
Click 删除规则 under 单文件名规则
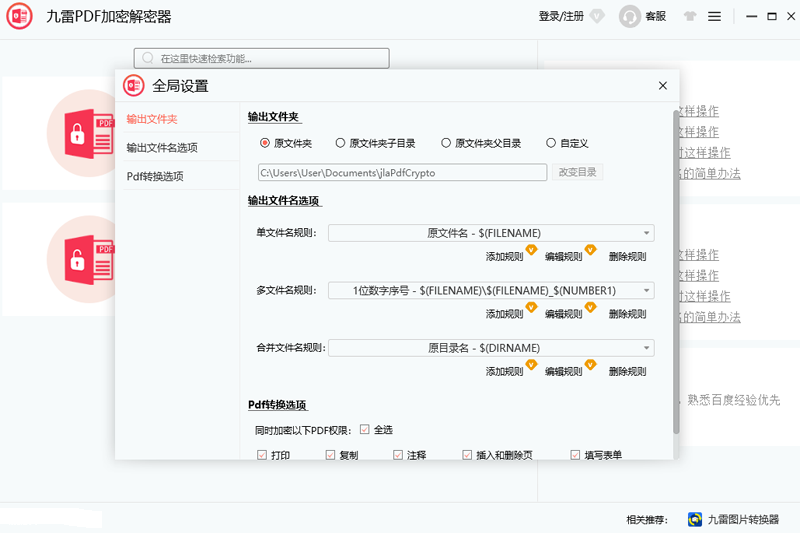(628, 257)
